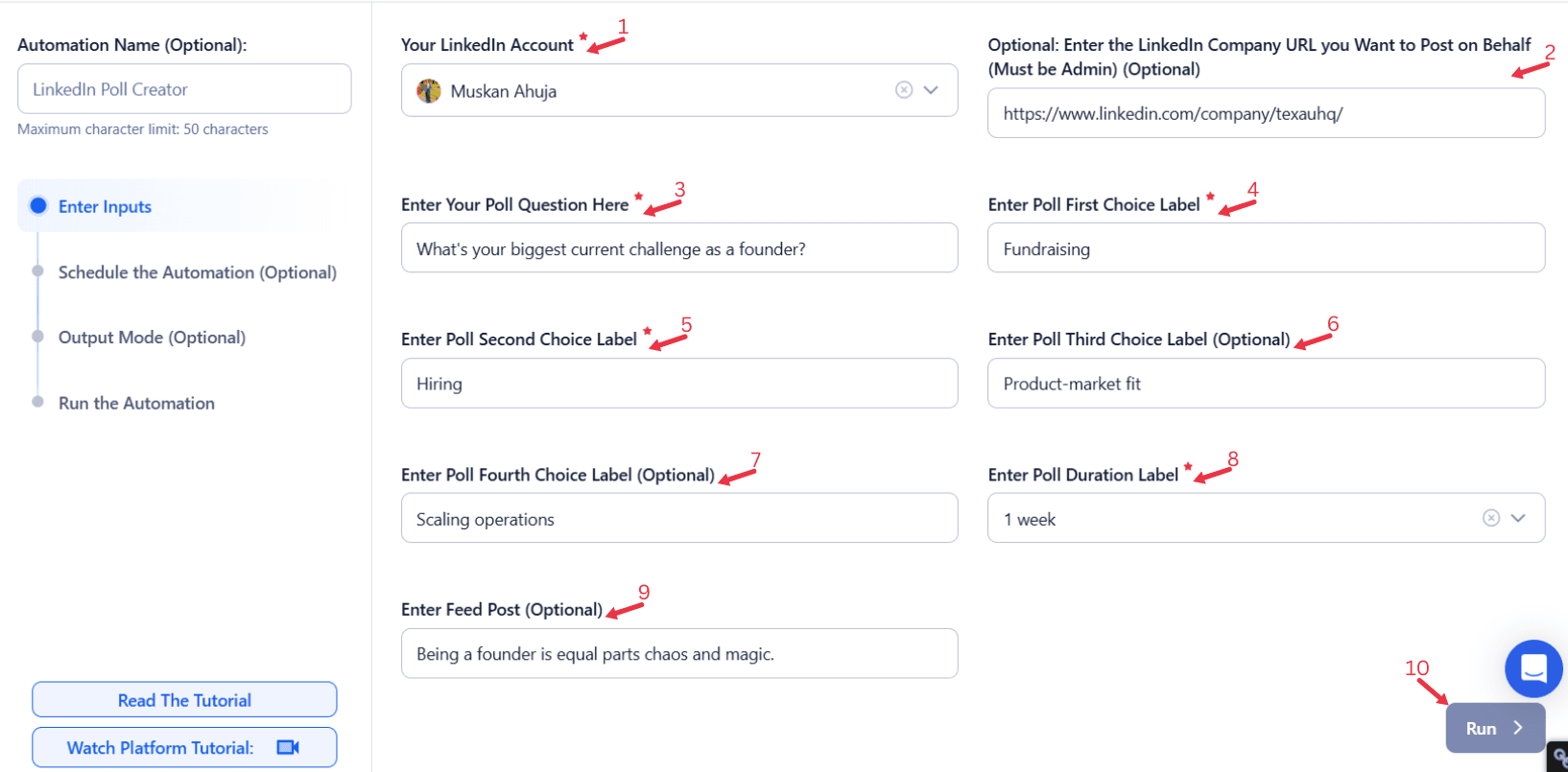The height and width of the screenshot is (772, 1568).
Task: Click the arrow icon on Run button
Action: tap(1518, 728)
